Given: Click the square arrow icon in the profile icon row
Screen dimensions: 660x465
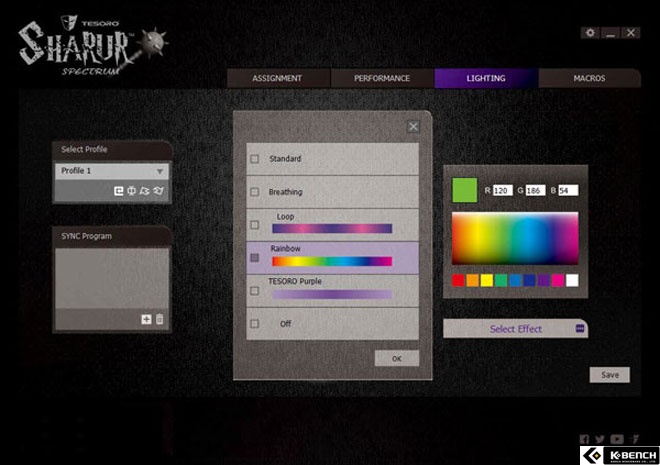Looking at the screenshot, I should click(119, 191).
